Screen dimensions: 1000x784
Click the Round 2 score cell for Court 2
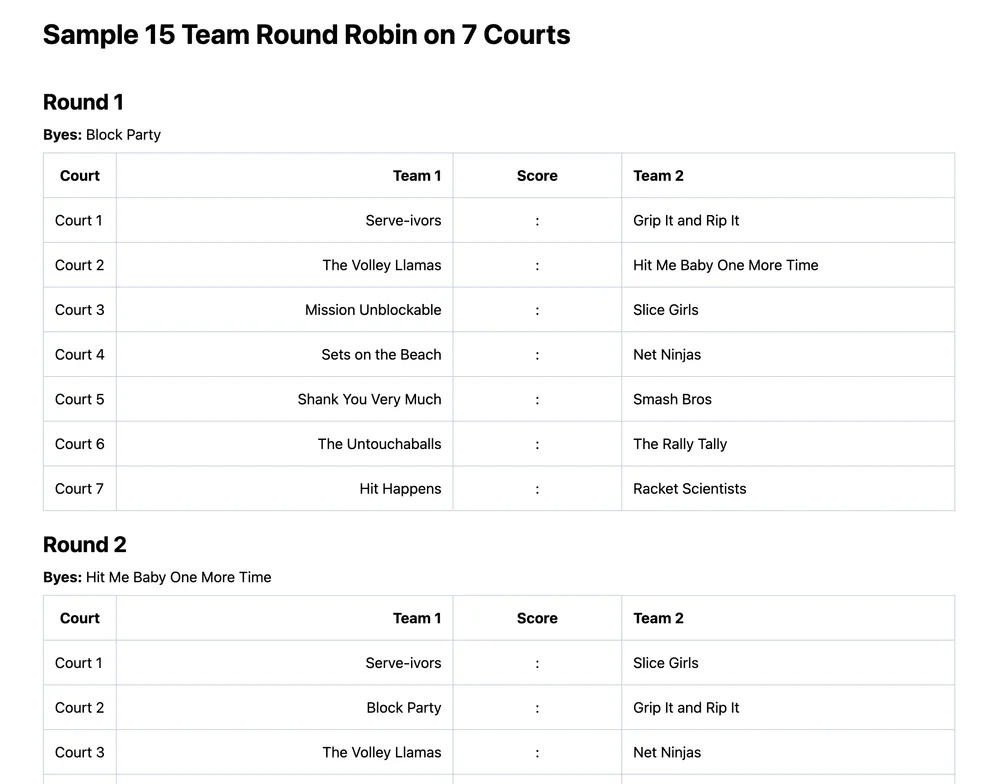(537, 708)
